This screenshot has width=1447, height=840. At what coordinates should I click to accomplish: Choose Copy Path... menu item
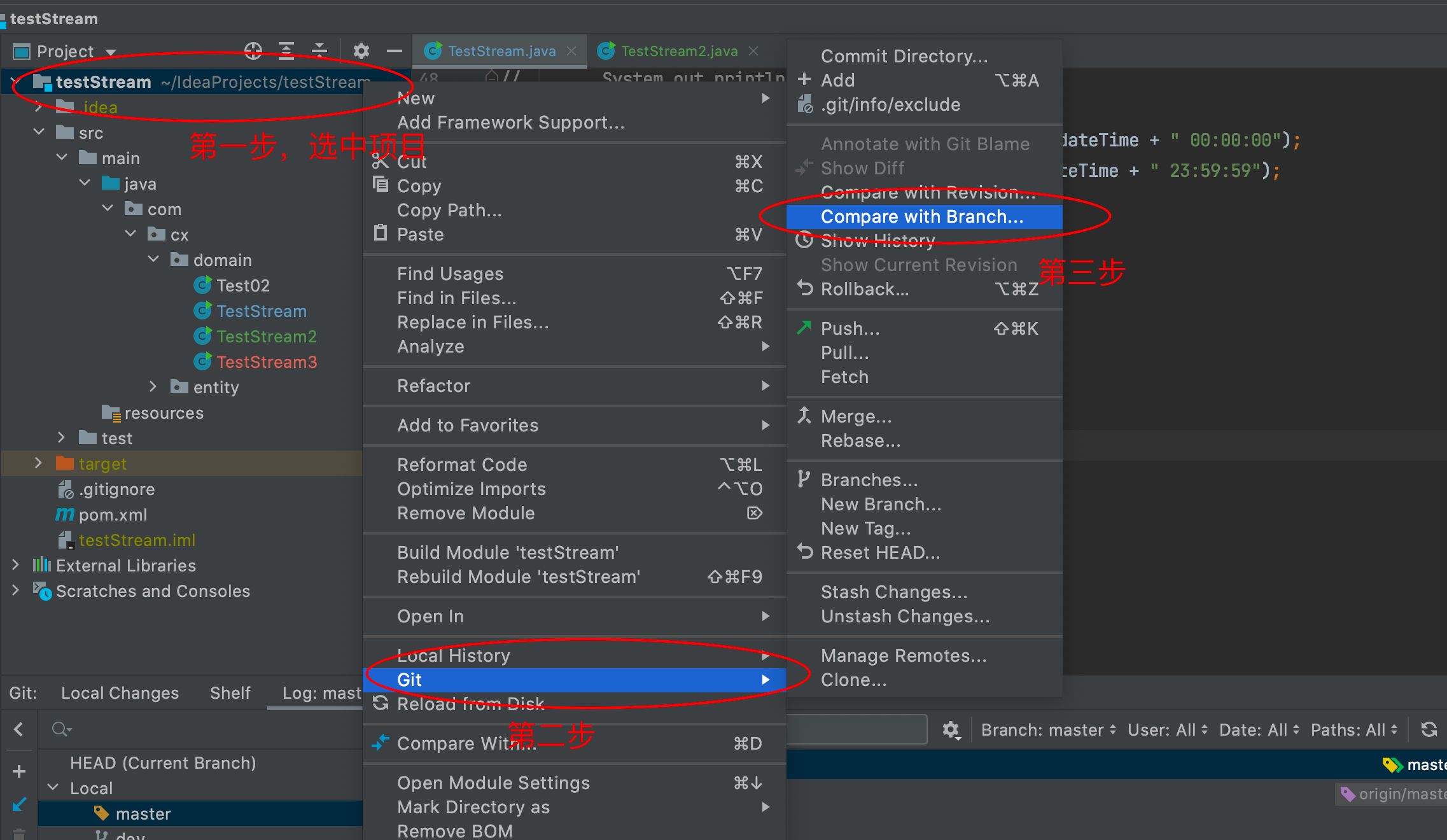(574, 211)
